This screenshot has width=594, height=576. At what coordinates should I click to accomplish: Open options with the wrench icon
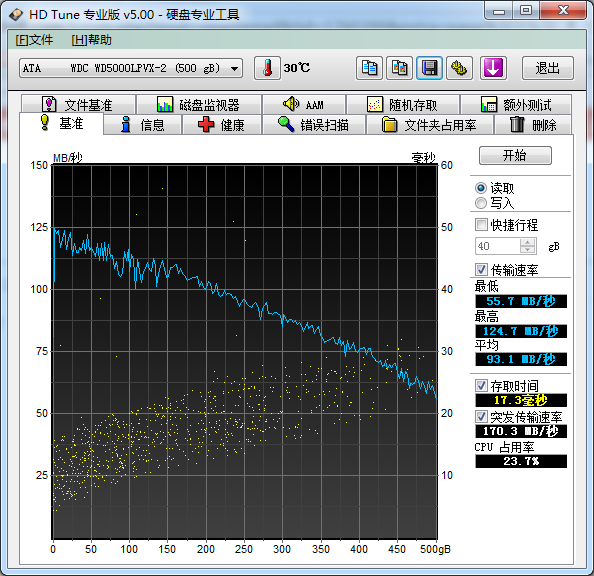coord(459,68)
